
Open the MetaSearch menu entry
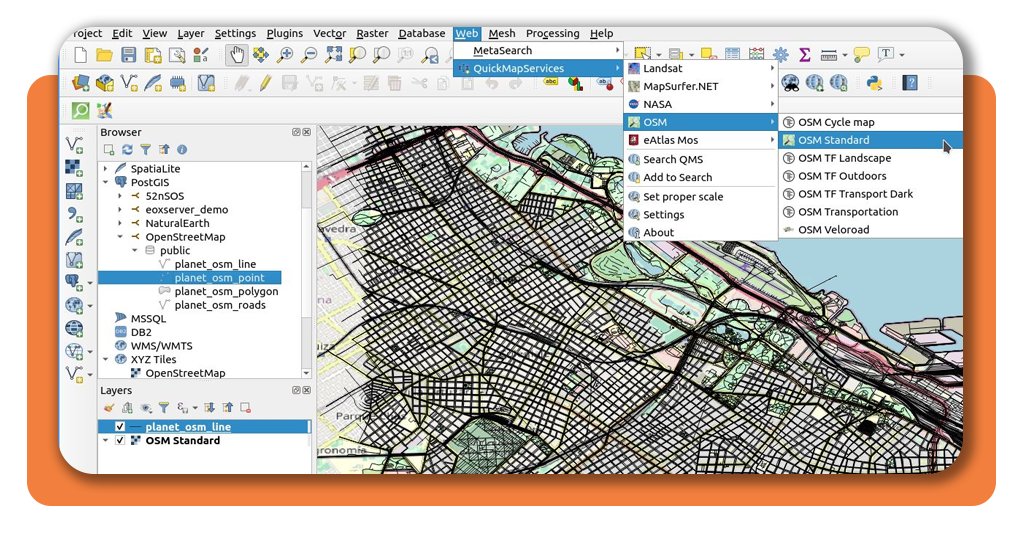click(539, 50)
